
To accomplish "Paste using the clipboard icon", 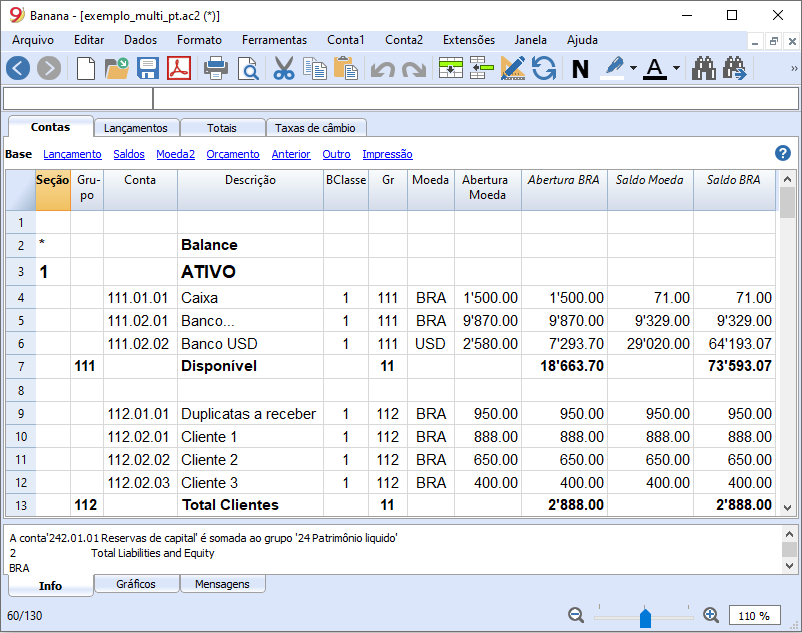I will coord(346,68).
